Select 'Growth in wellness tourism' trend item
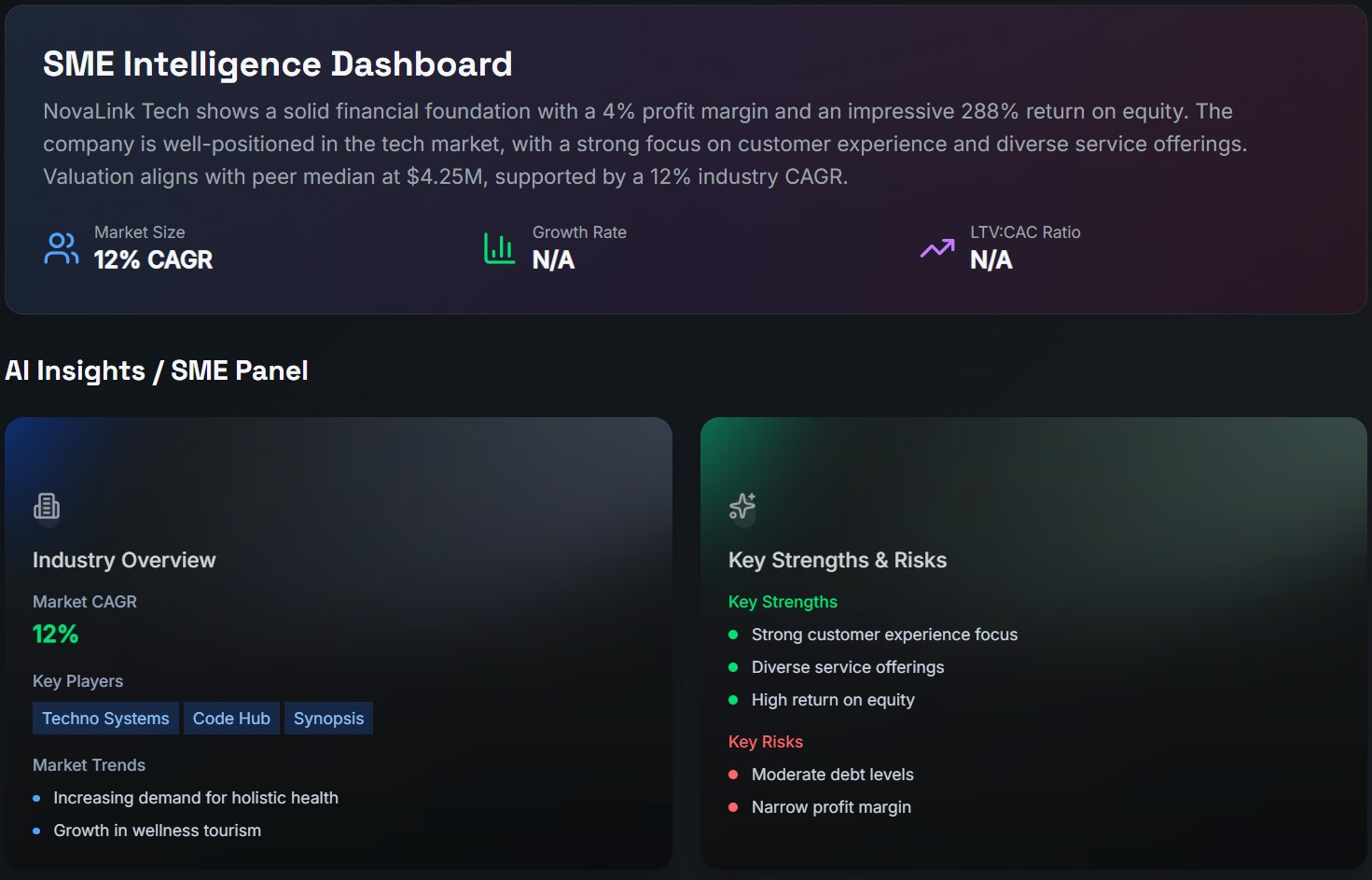This screenshot has height=880, width=1372. 157,831
